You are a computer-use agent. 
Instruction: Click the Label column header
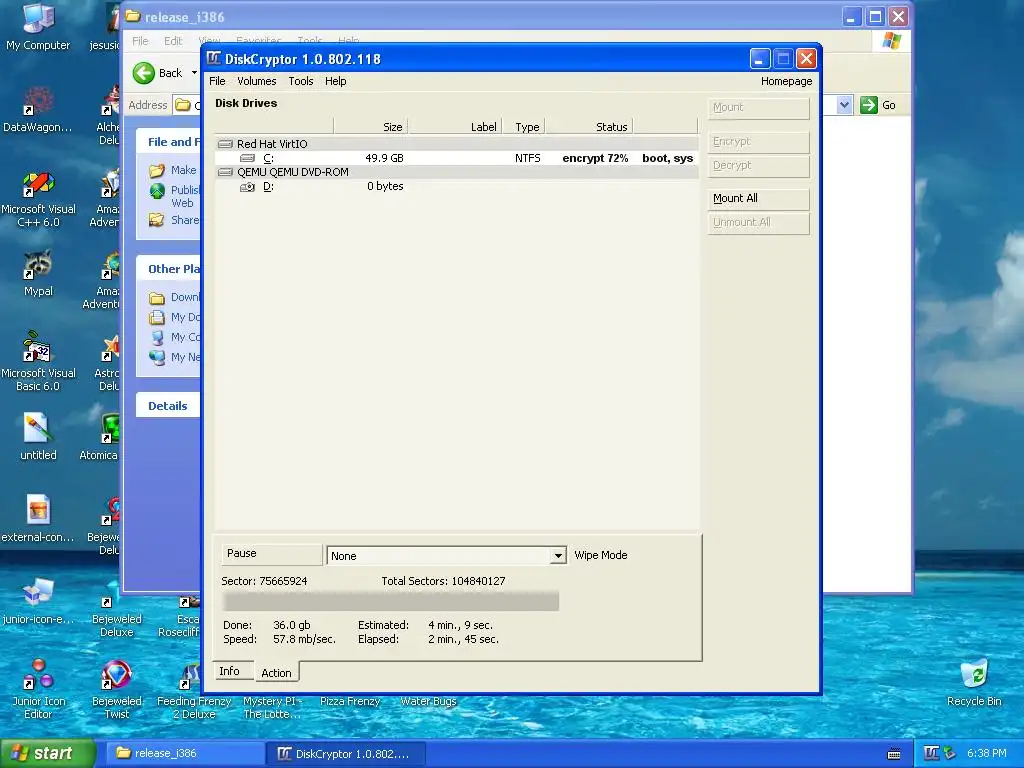(x=455, y=127)
